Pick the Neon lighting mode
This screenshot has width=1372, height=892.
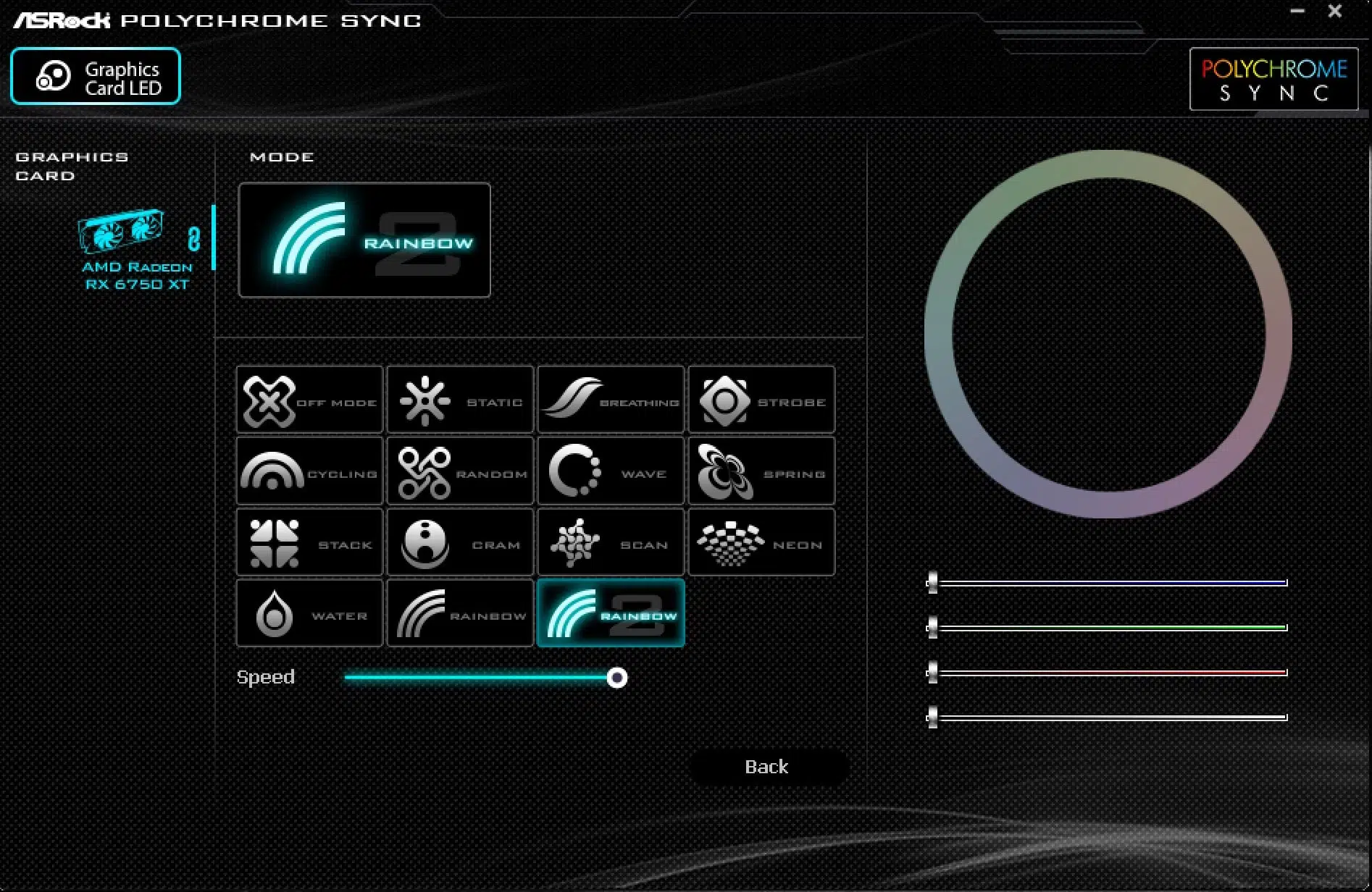tap(761, 542)
